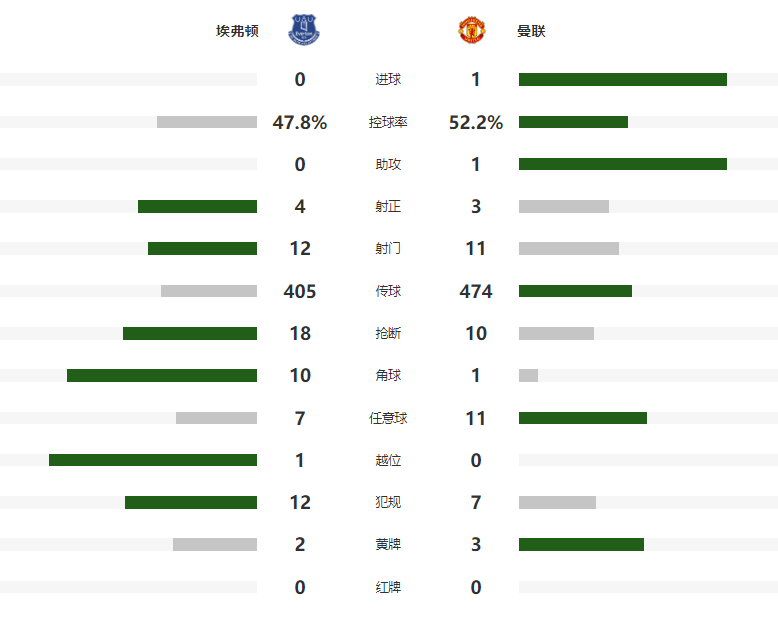Click Manchester United's green 黄牌 bar
Viewport: 778px width, 624px height.
coord(581,545)
